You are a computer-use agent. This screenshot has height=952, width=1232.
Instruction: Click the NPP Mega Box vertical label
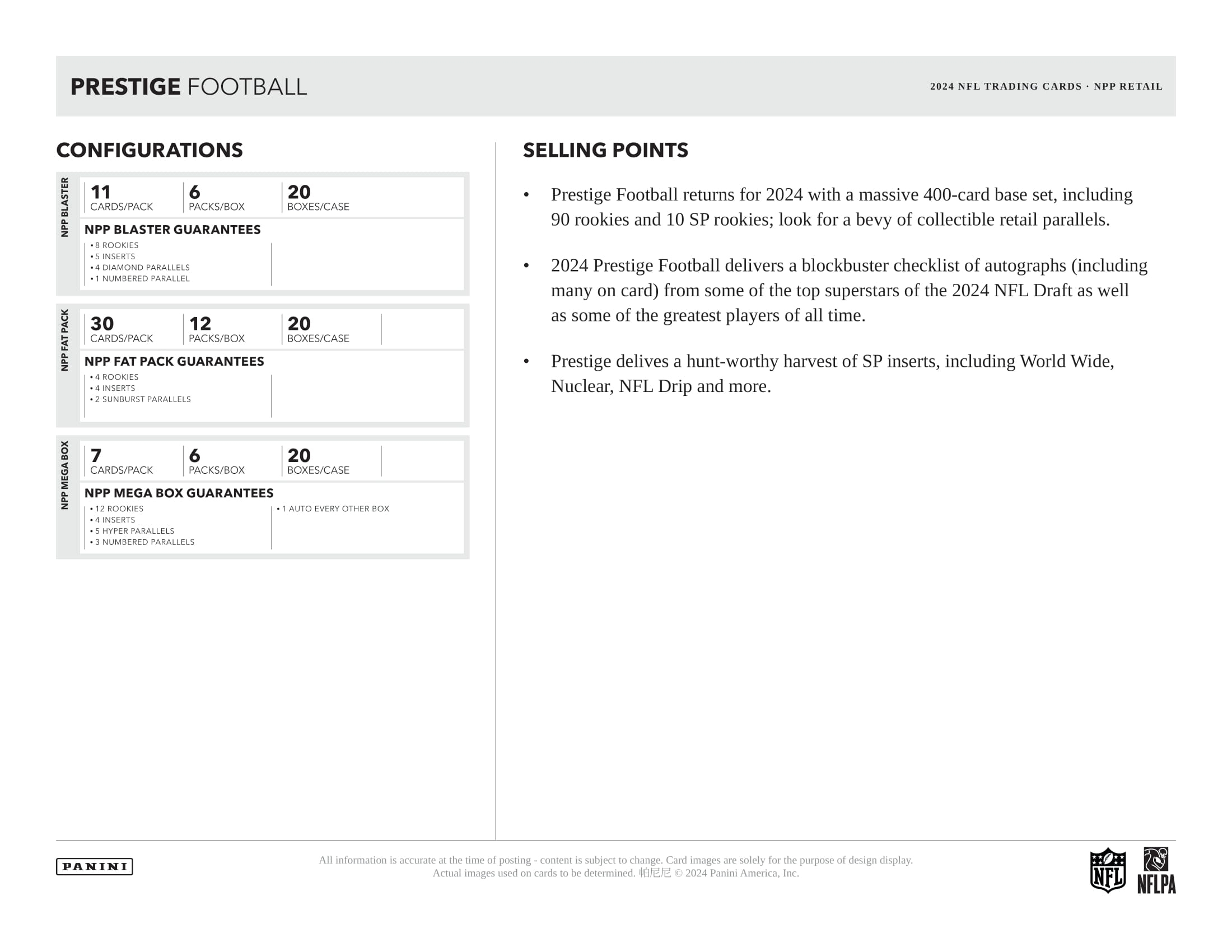tap(65, 475)
